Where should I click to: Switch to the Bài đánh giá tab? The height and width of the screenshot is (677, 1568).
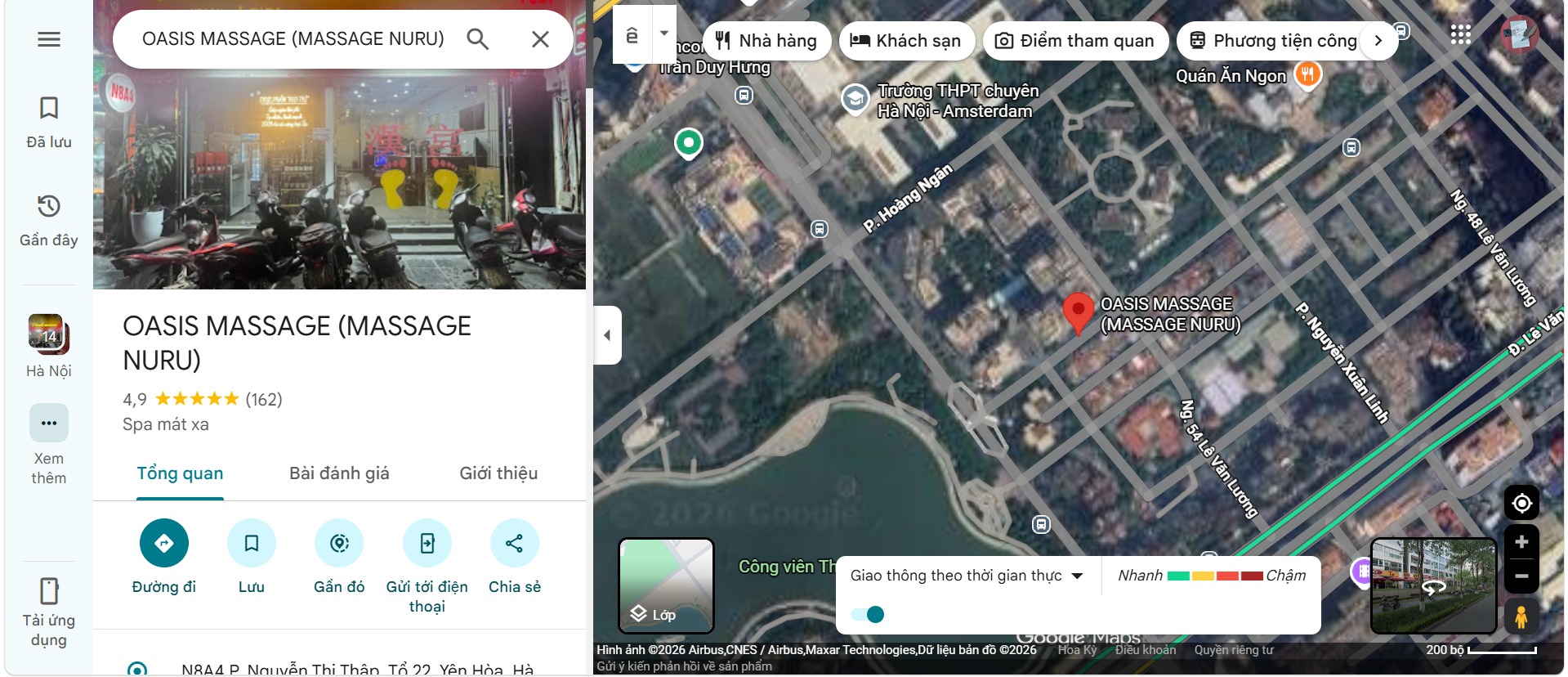339,473
